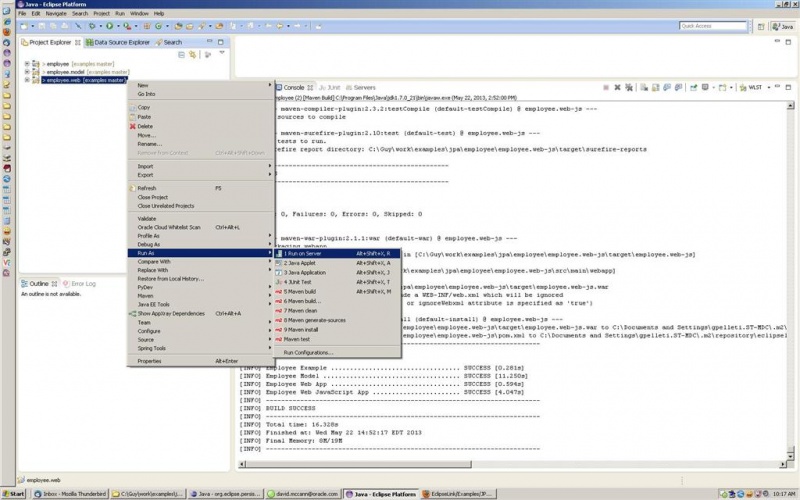The height and width of the screenshot is (500, 800).
Task: Open Project Explorer View Menu triangle
Action: pos(222,53)
